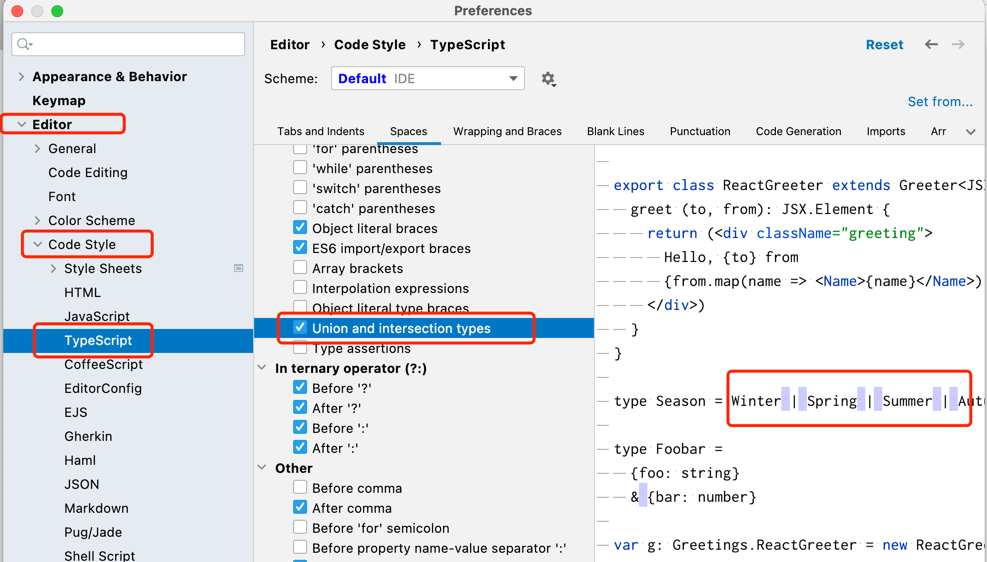Navigate back with the left arrow
The image size is (987, 562).
[931, 44]
